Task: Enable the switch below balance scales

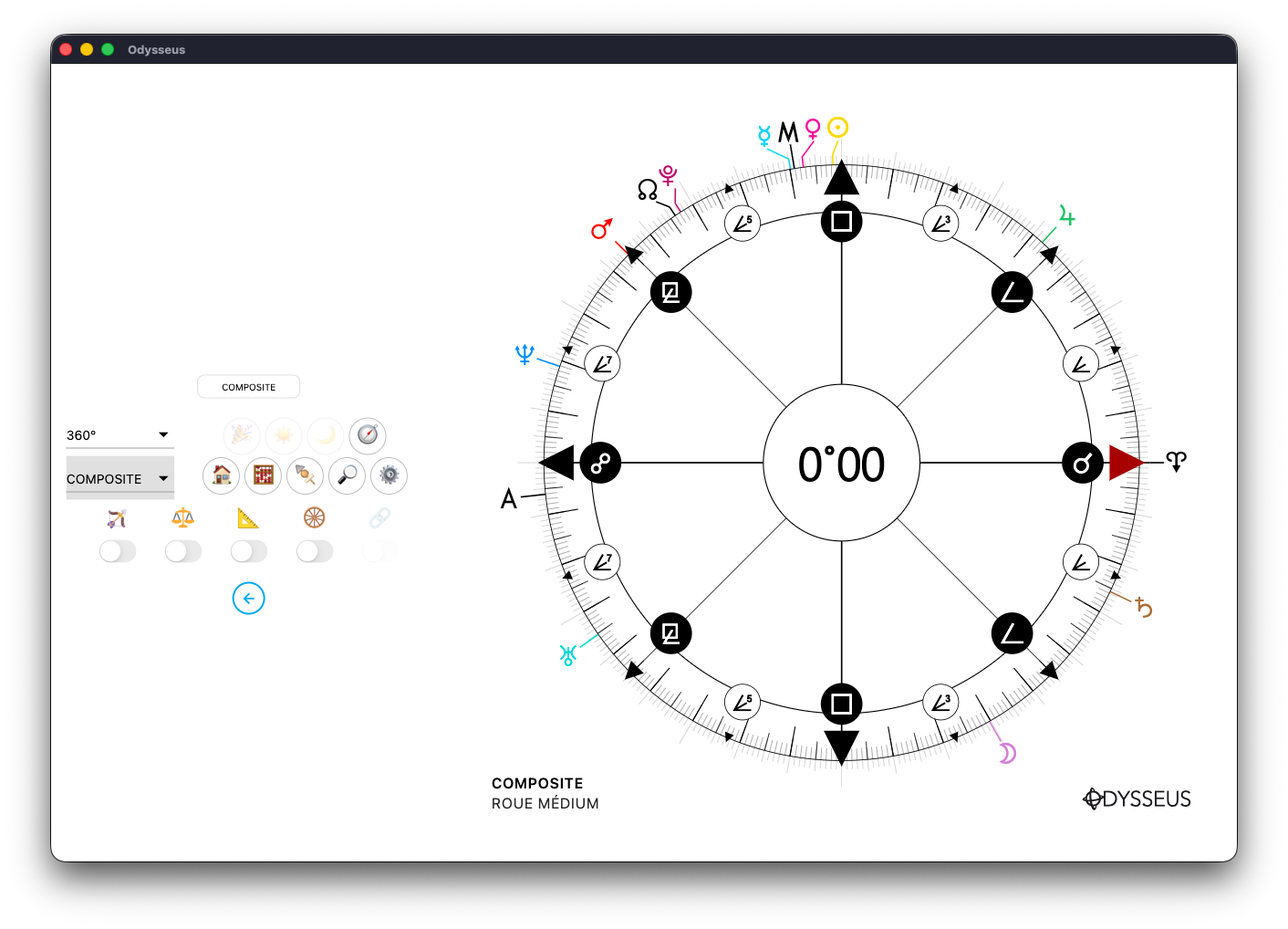Action: 183,551
